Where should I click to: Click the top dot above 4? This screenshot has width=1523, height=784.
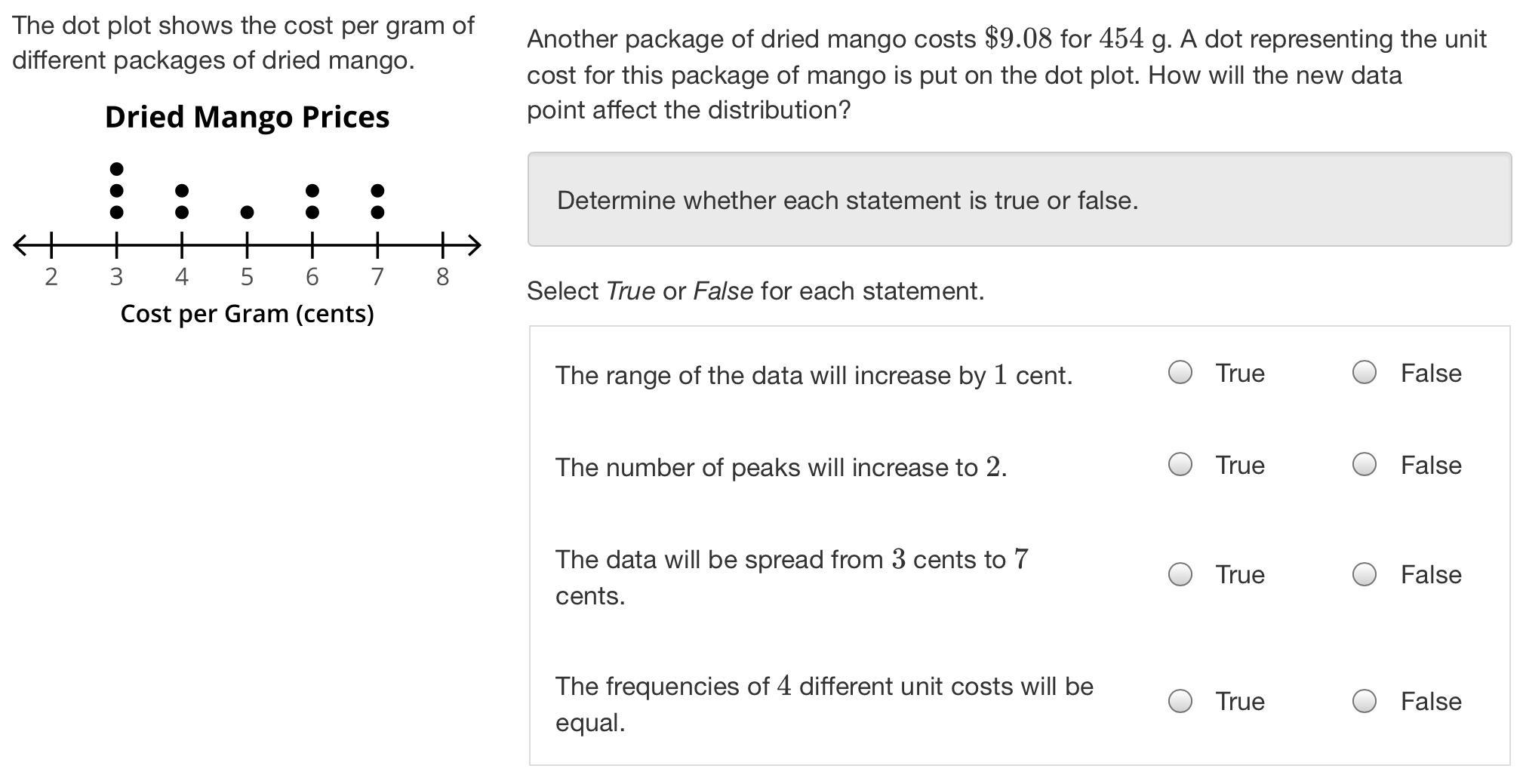coord(182,191)
